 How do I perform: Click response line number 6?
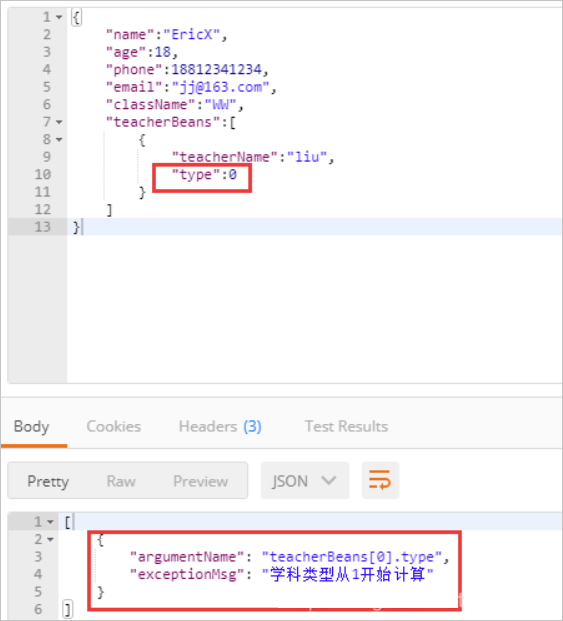pos(38,610)
